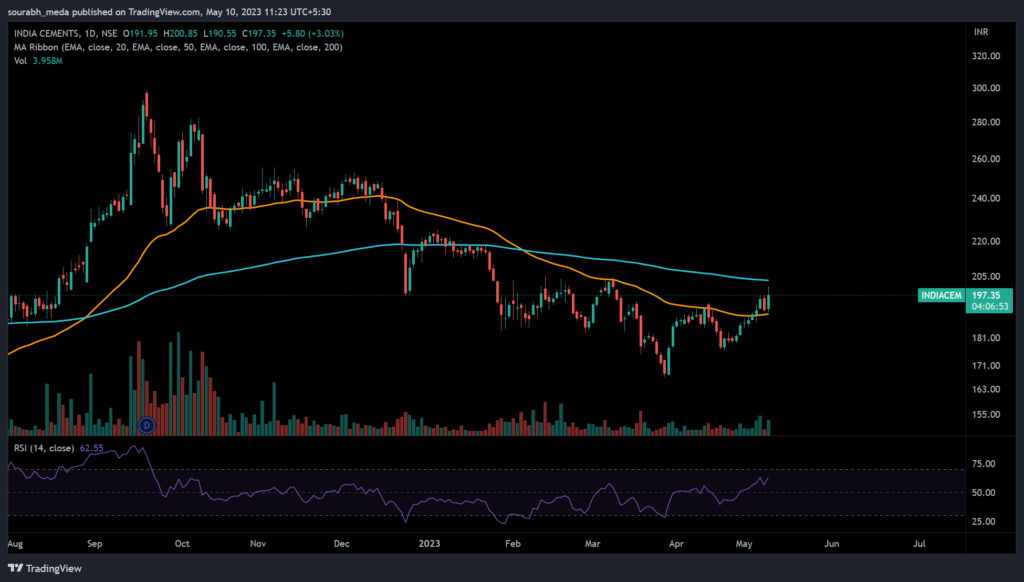Image resolution: width=1024 pixels, height=582 pixels.
Task: Click the open value O191.95
Action: tap(140, 33)
